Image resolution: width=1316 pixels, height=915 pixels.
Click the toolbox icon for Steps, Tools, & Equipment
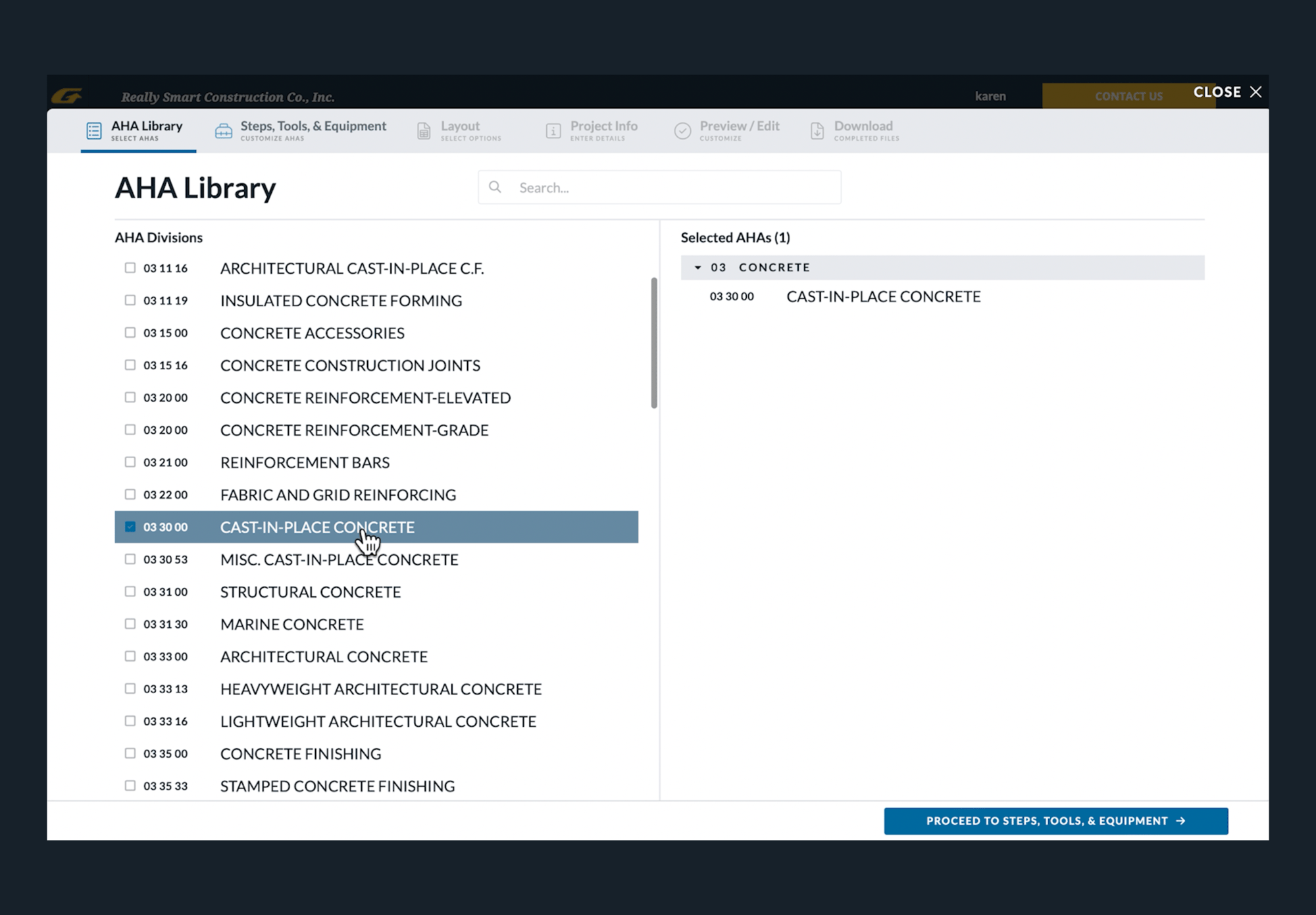coord(224,130)
